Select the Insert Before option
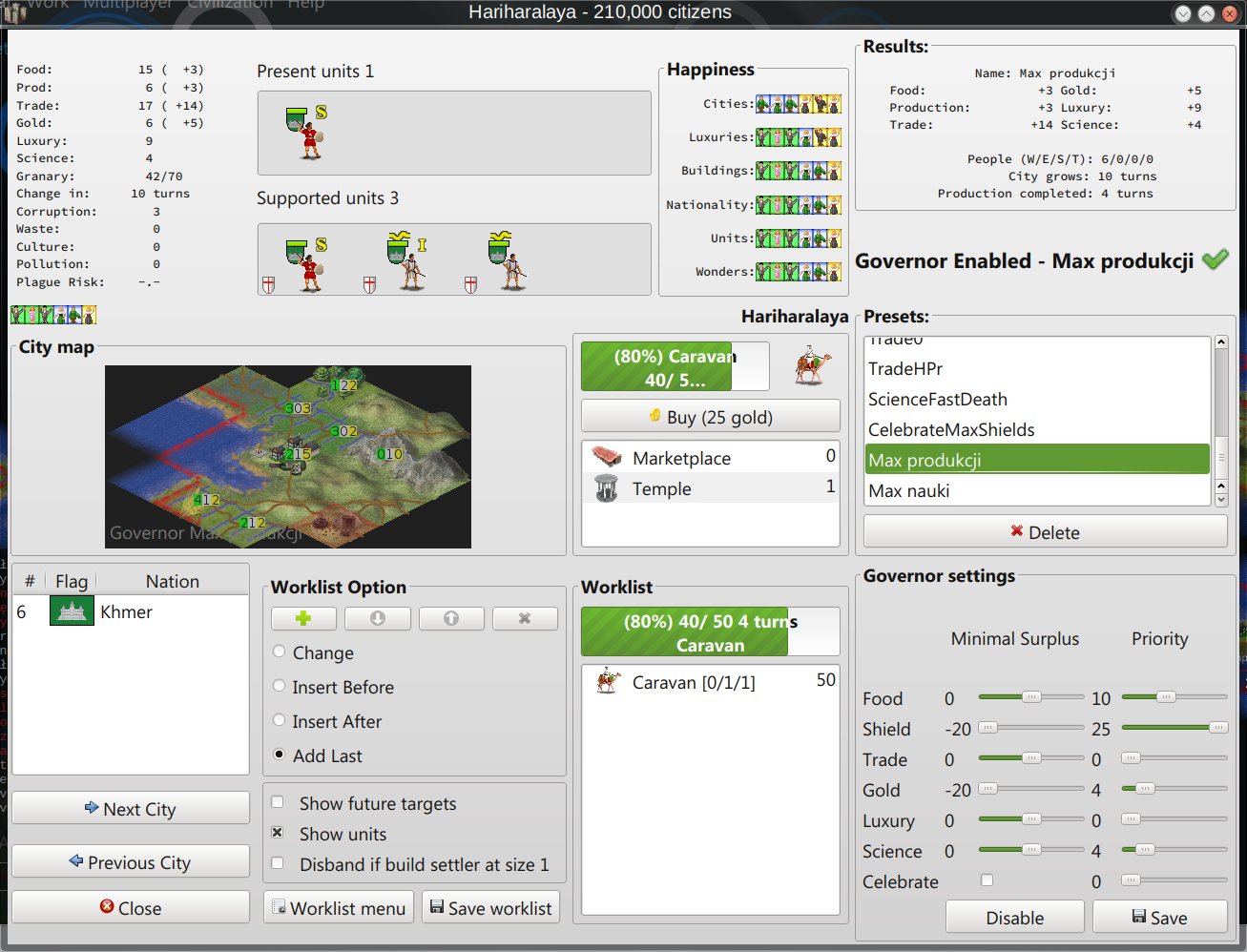 click(279, 686)
